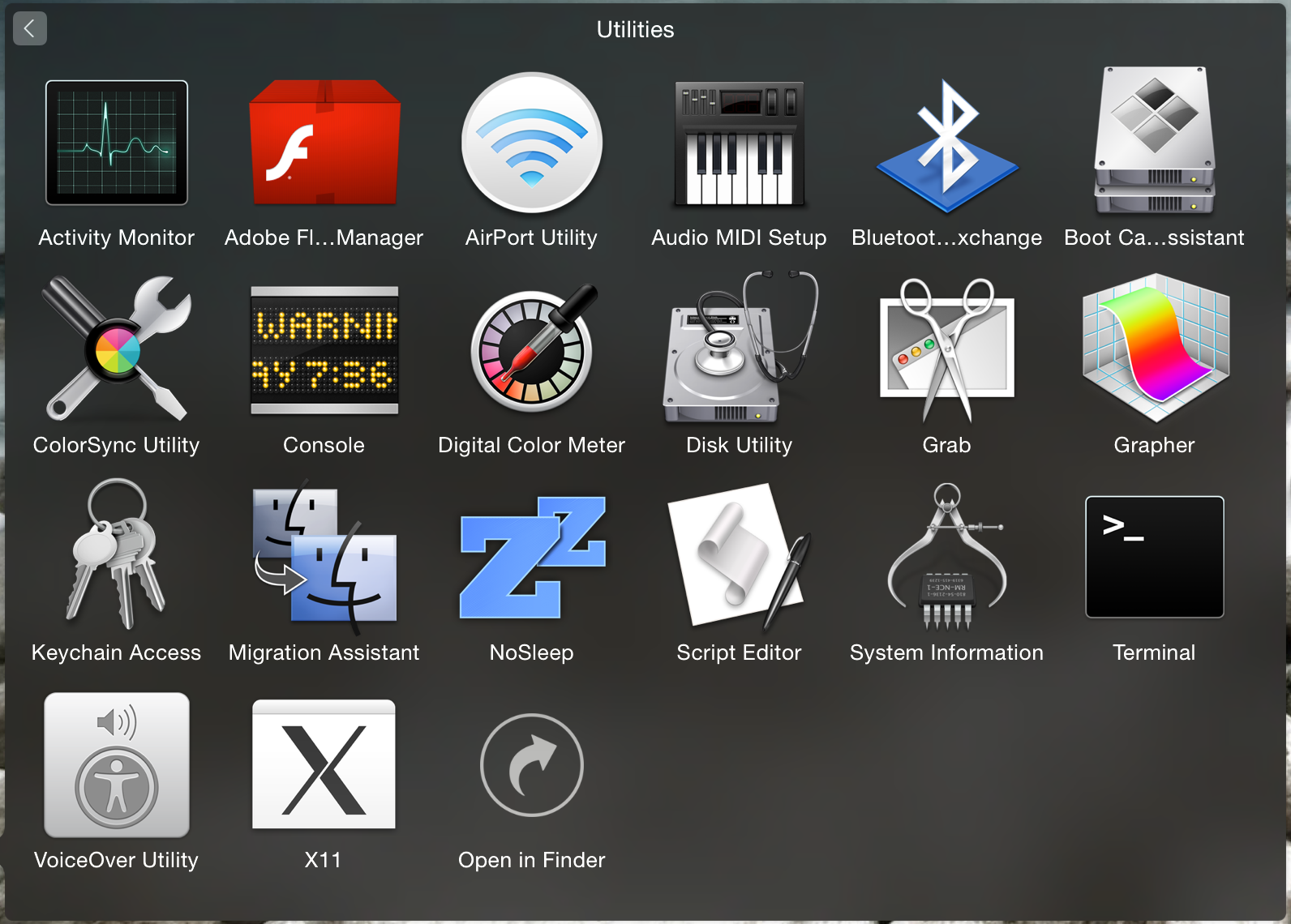Launch the Grapher 3D graph icon
The height and width of the screenshot is (924, 1291).
click(x=1156, y=349)
